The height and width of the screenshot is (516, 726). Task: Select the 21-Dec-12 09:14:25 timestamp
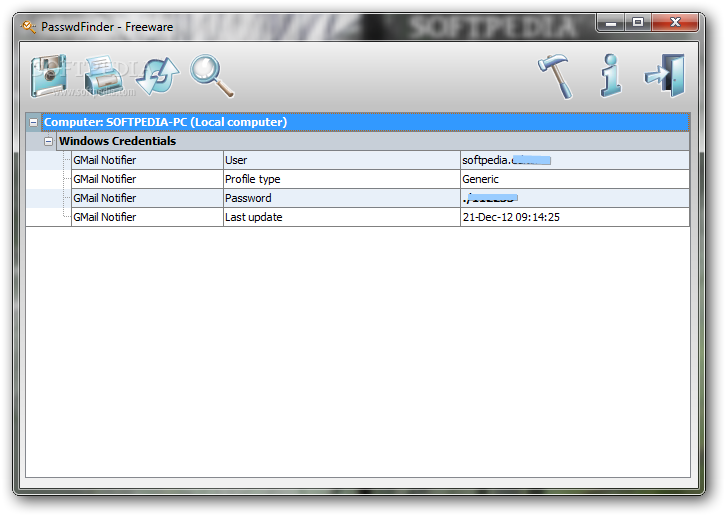(x=575, y=217)
